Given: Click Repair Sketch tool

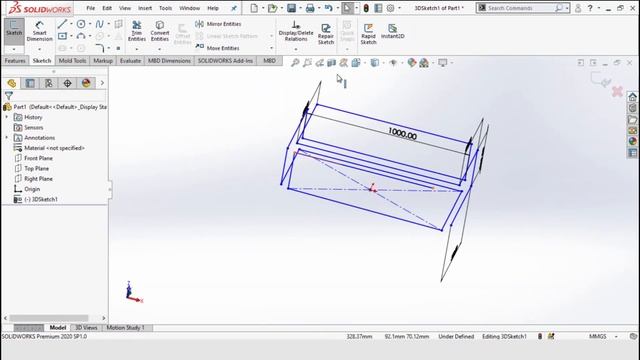Looking at the screenshot, I should (326, 33).
